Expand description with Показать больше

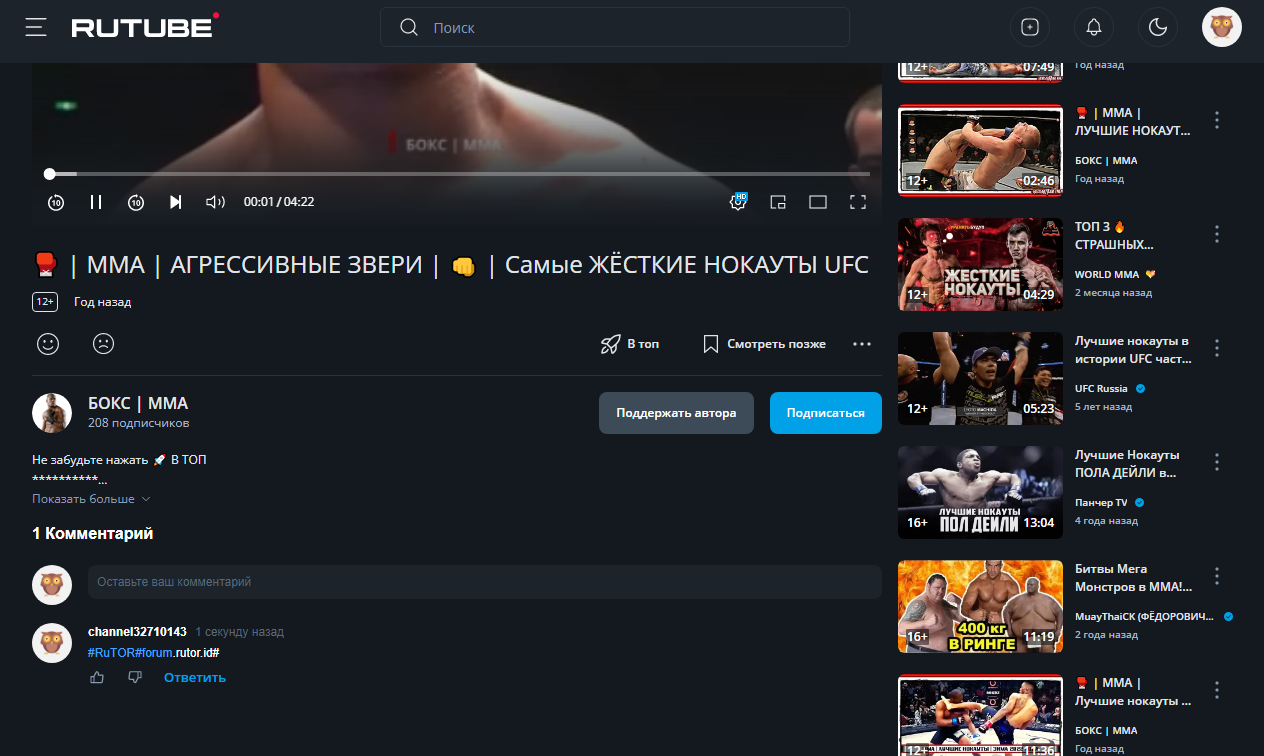pos(91,499)
